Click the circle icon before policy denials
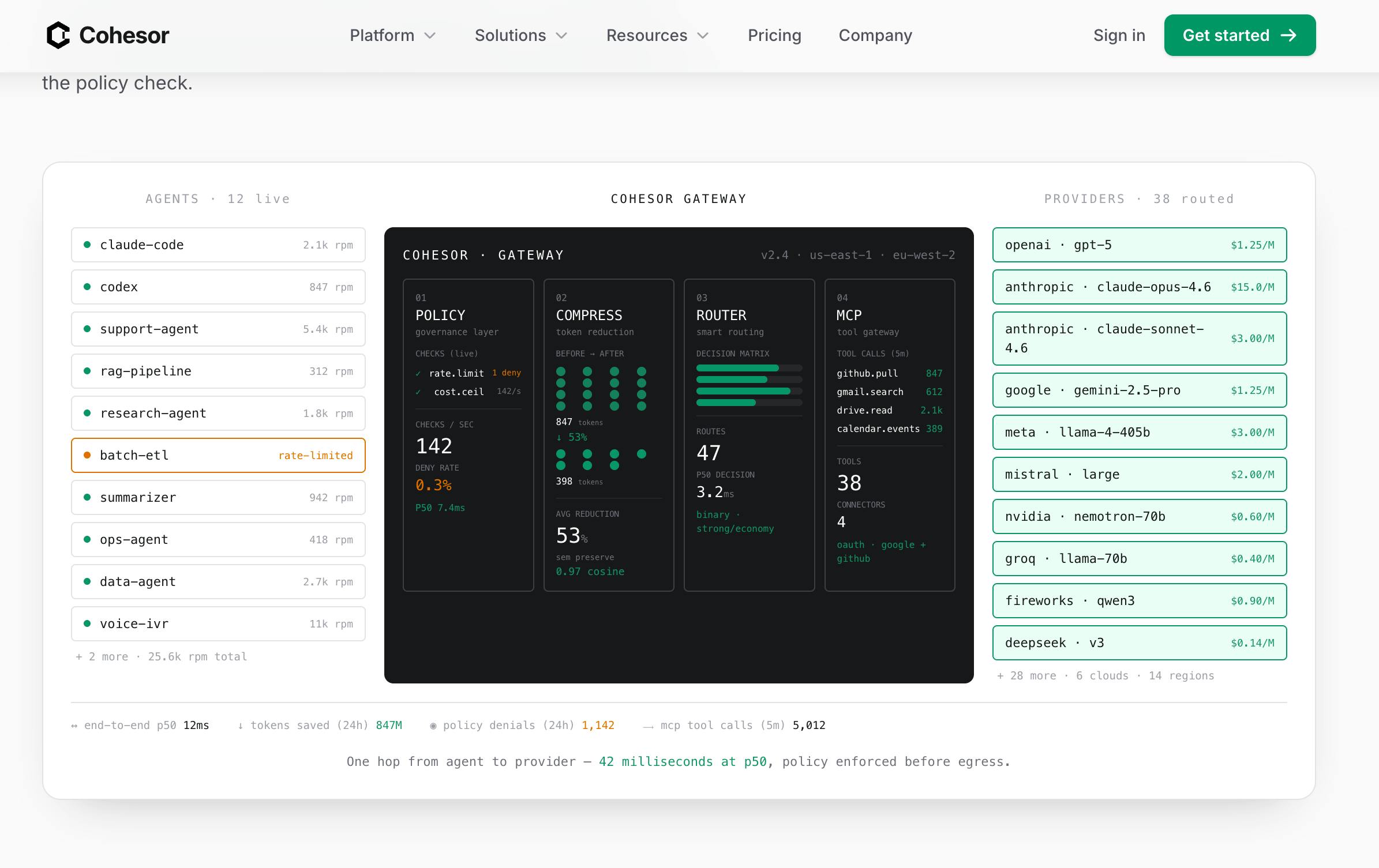Viewport: 1379px width, 868px height. (433, 726)
